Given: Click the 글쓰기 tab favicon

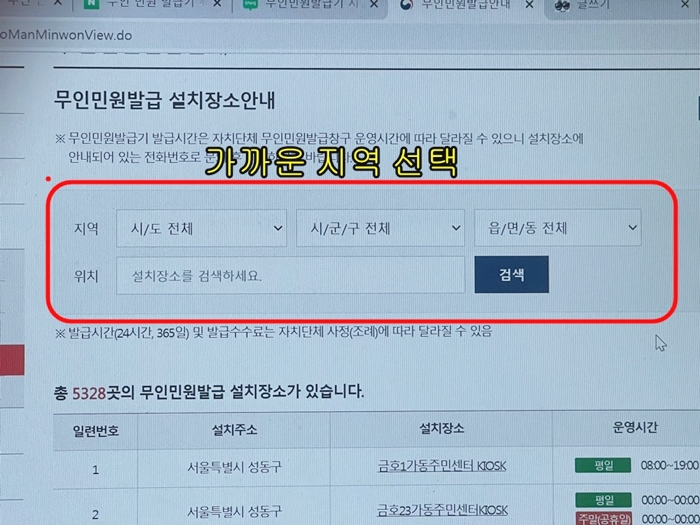Looking at the screenshot, I should [562, 6].
